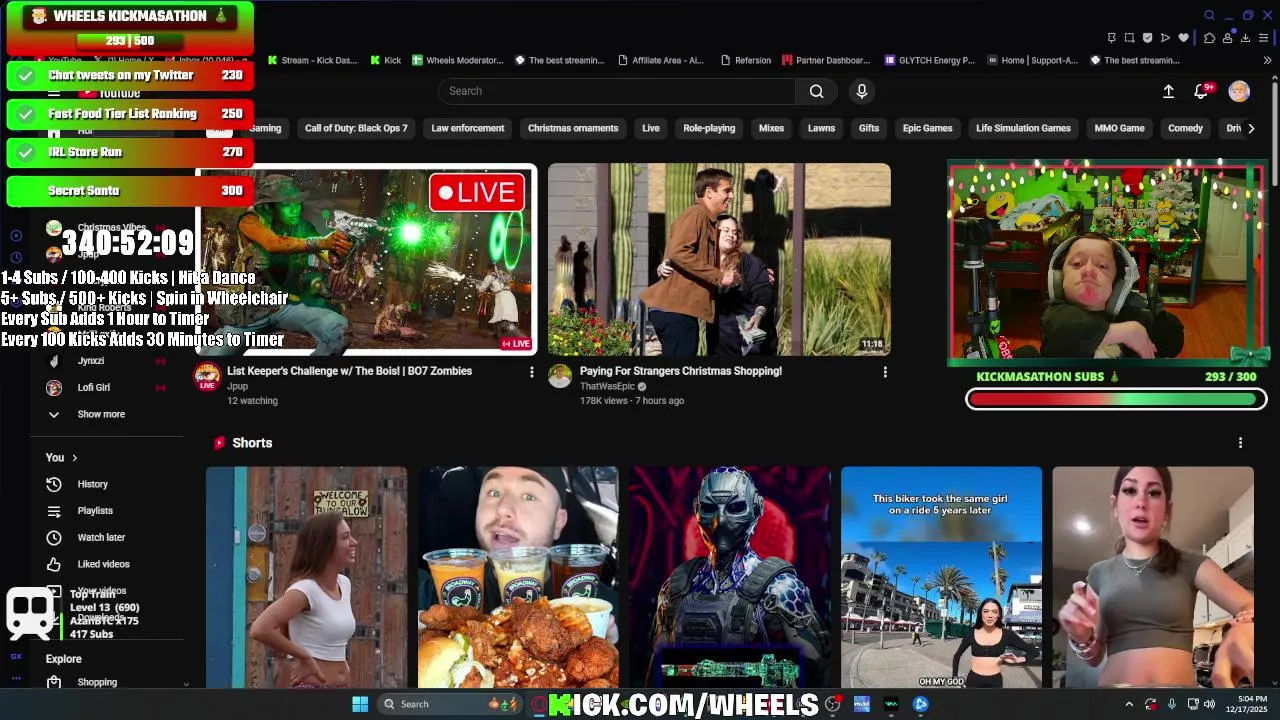Open YouTube notifications bell

point(1202,91)
